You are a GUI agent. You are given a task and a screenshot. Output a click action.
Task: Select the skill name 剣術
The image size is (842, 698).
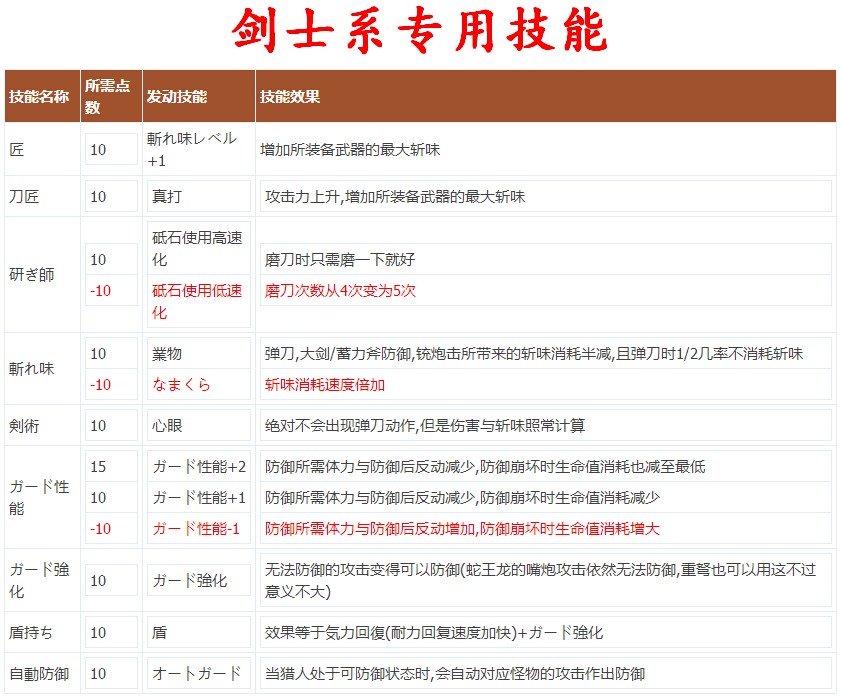pyautogui.click(x=24, y=425)
